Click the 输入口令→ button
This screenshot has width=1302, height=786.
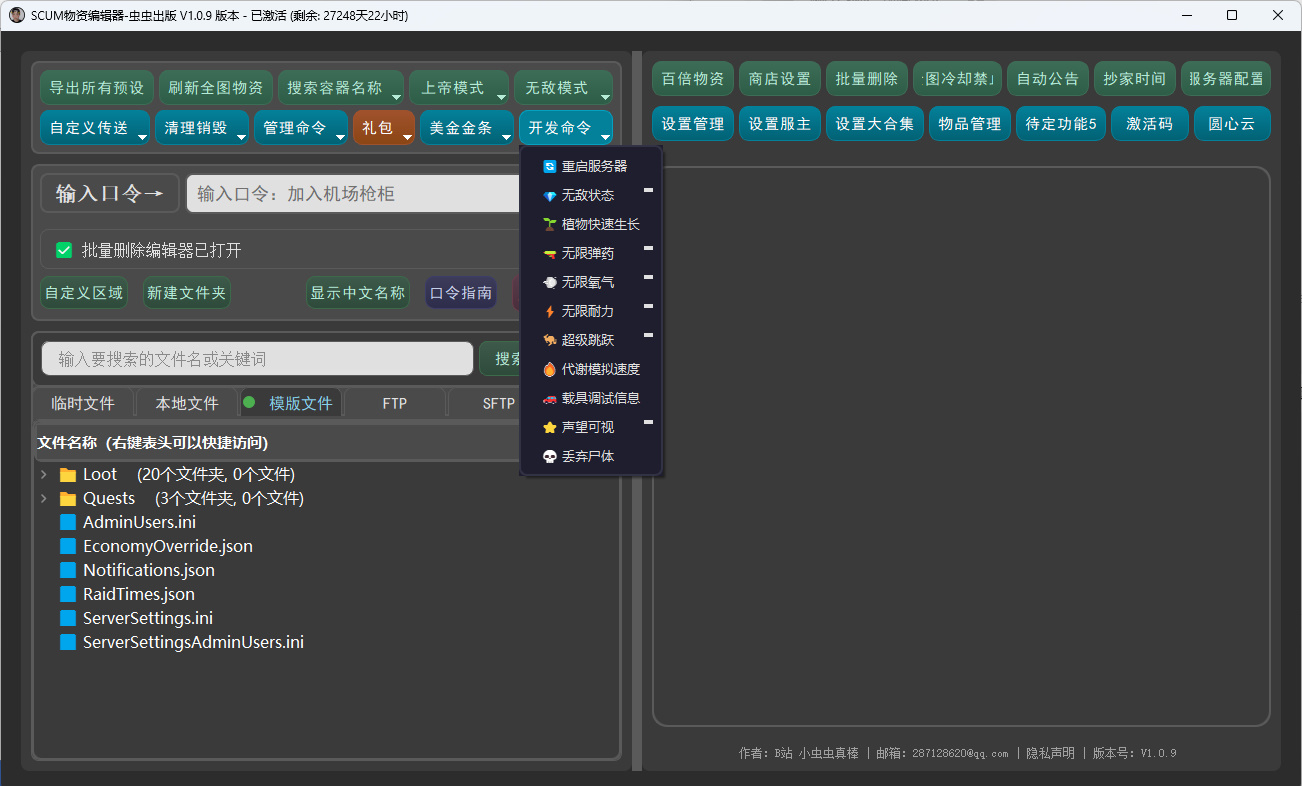coord(110,193)
